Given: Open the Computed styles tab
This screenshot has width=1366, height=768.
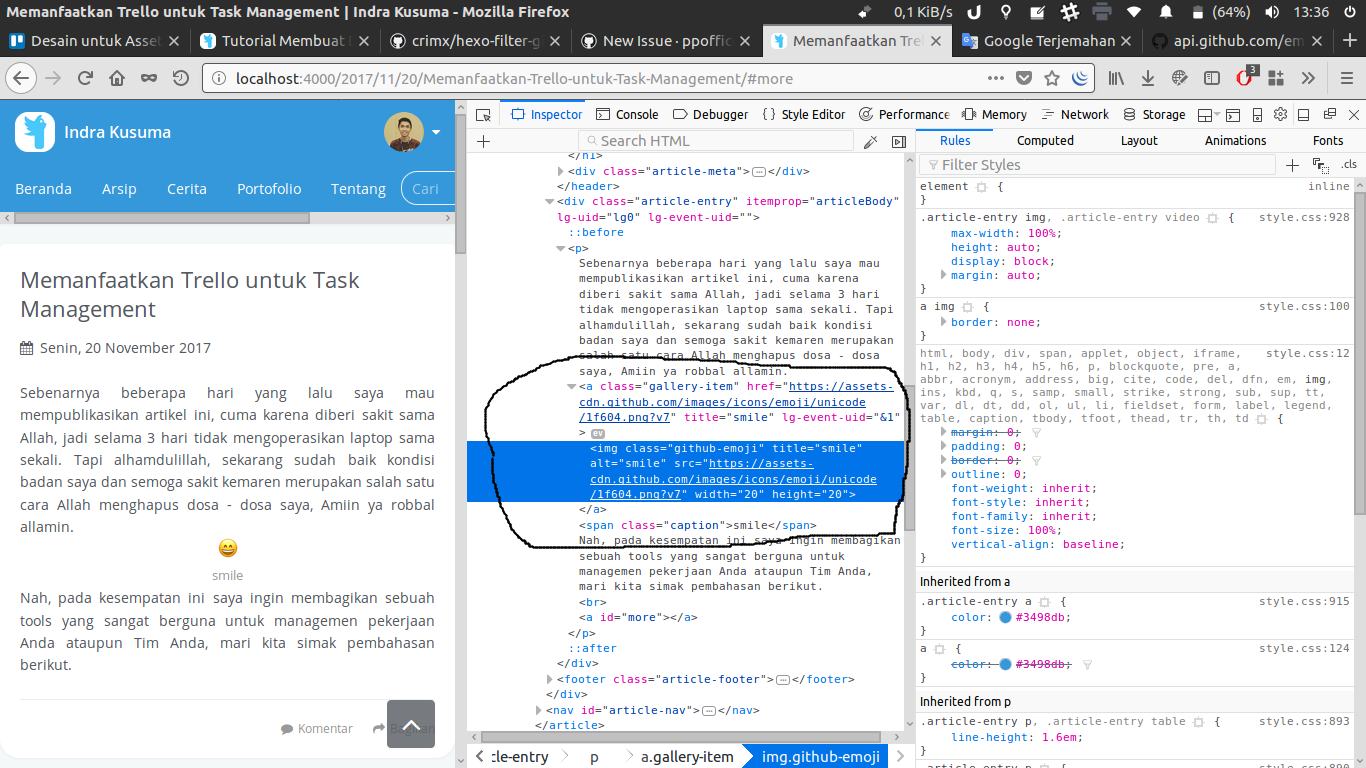Looking at the screenshot, I should tap(1044, 141).
